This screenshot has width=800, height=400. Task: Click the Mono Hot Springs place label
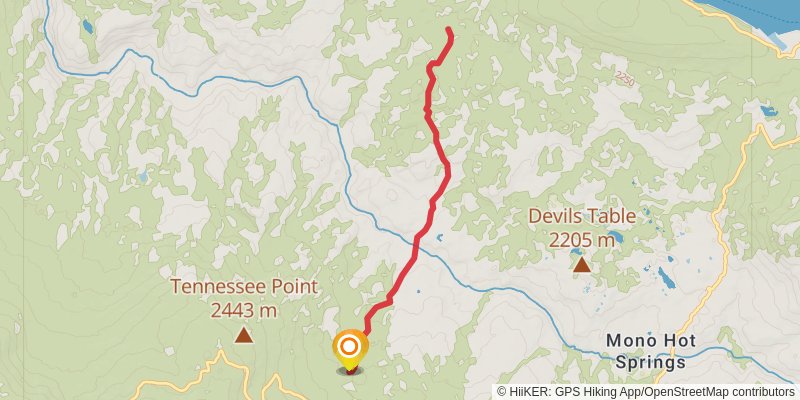point(651,351)
